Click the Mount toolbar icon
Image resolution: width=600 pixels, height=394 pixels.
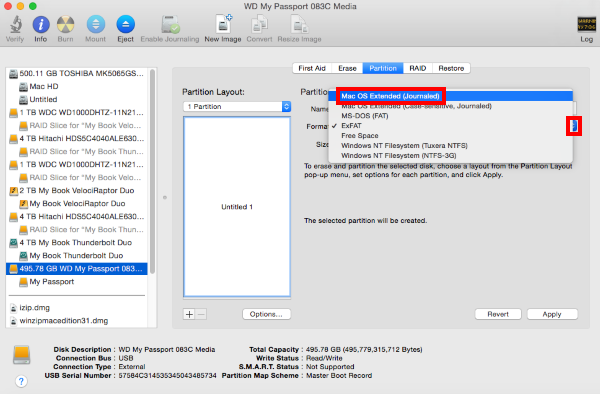[x=96, y=24]
